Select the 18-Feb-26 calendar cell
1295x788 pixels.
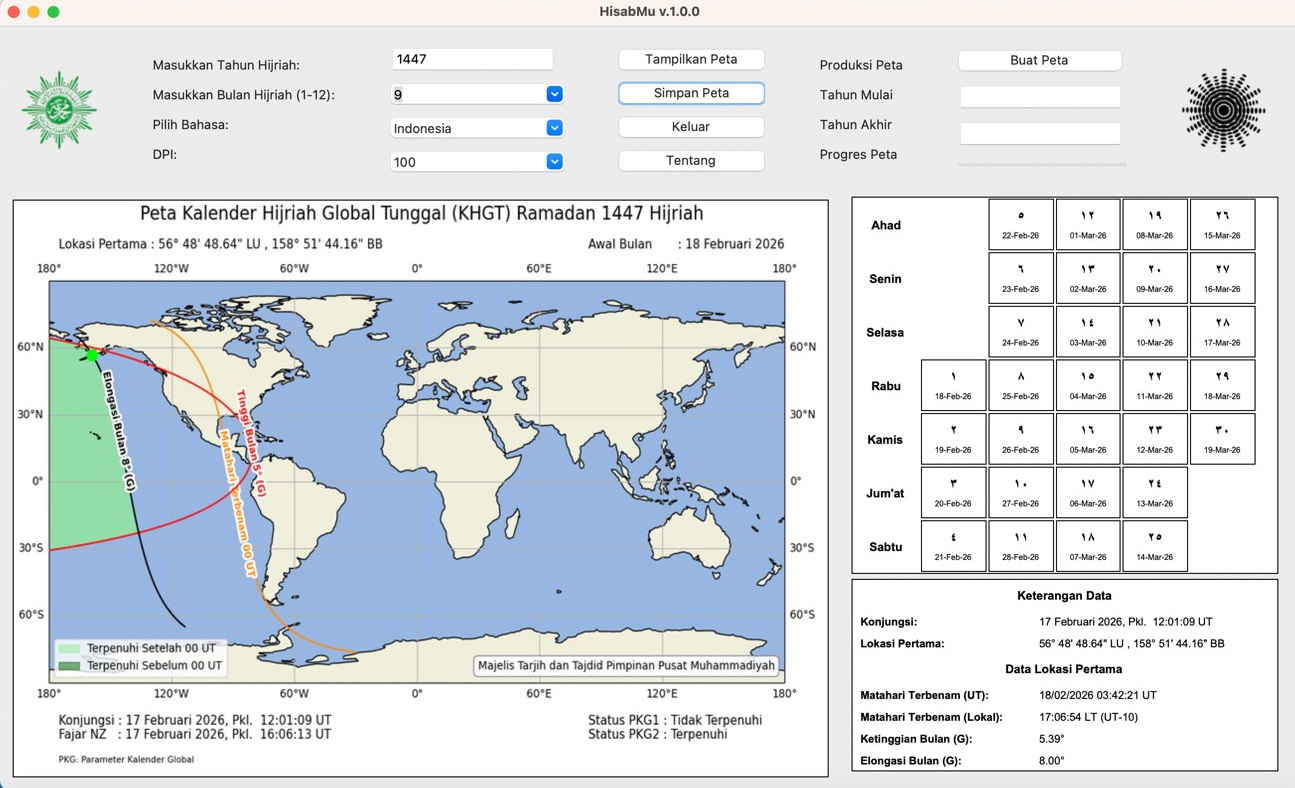point(953,385)
